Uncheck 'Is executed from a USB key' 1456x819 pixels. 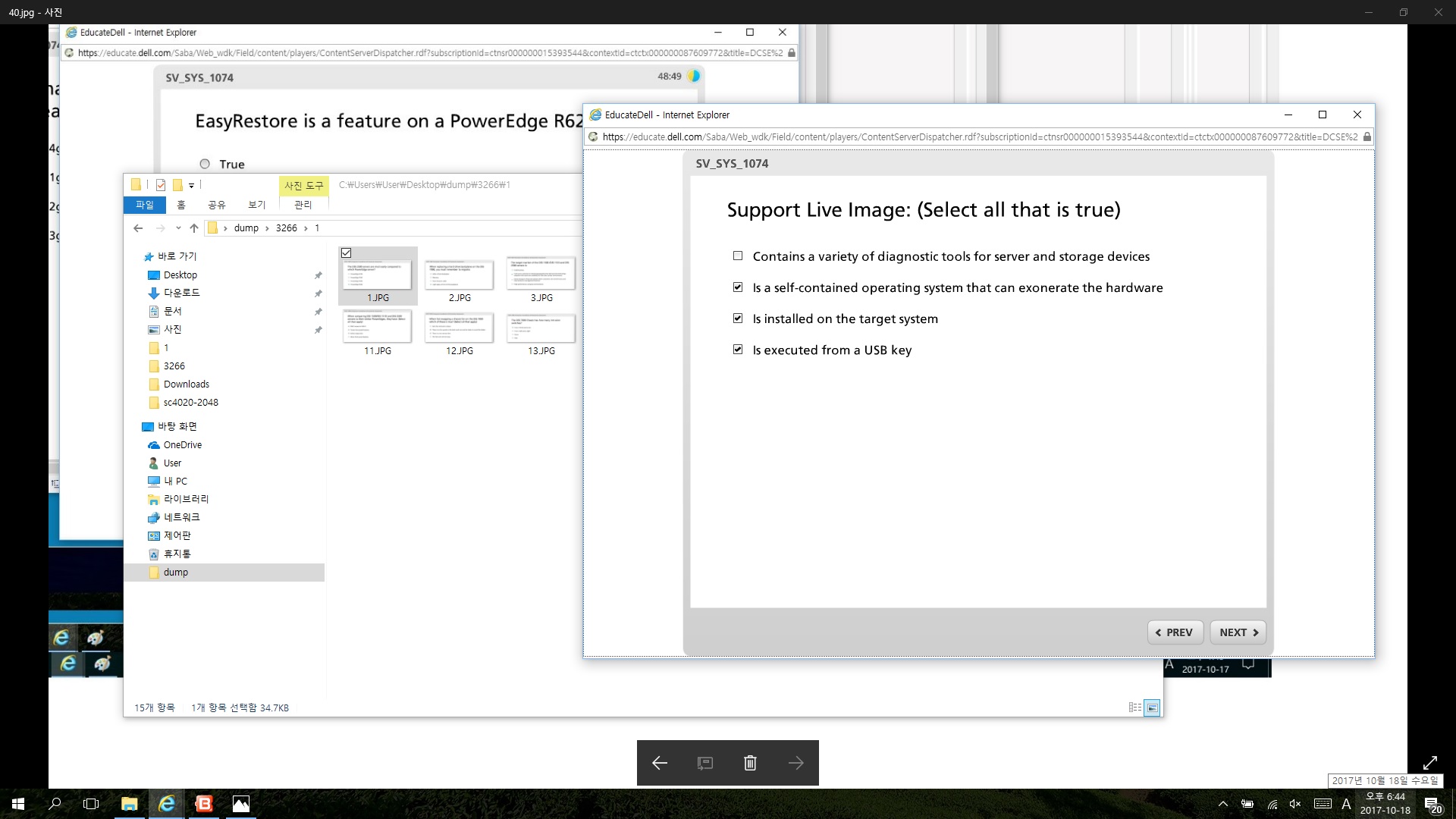[738, 350]
